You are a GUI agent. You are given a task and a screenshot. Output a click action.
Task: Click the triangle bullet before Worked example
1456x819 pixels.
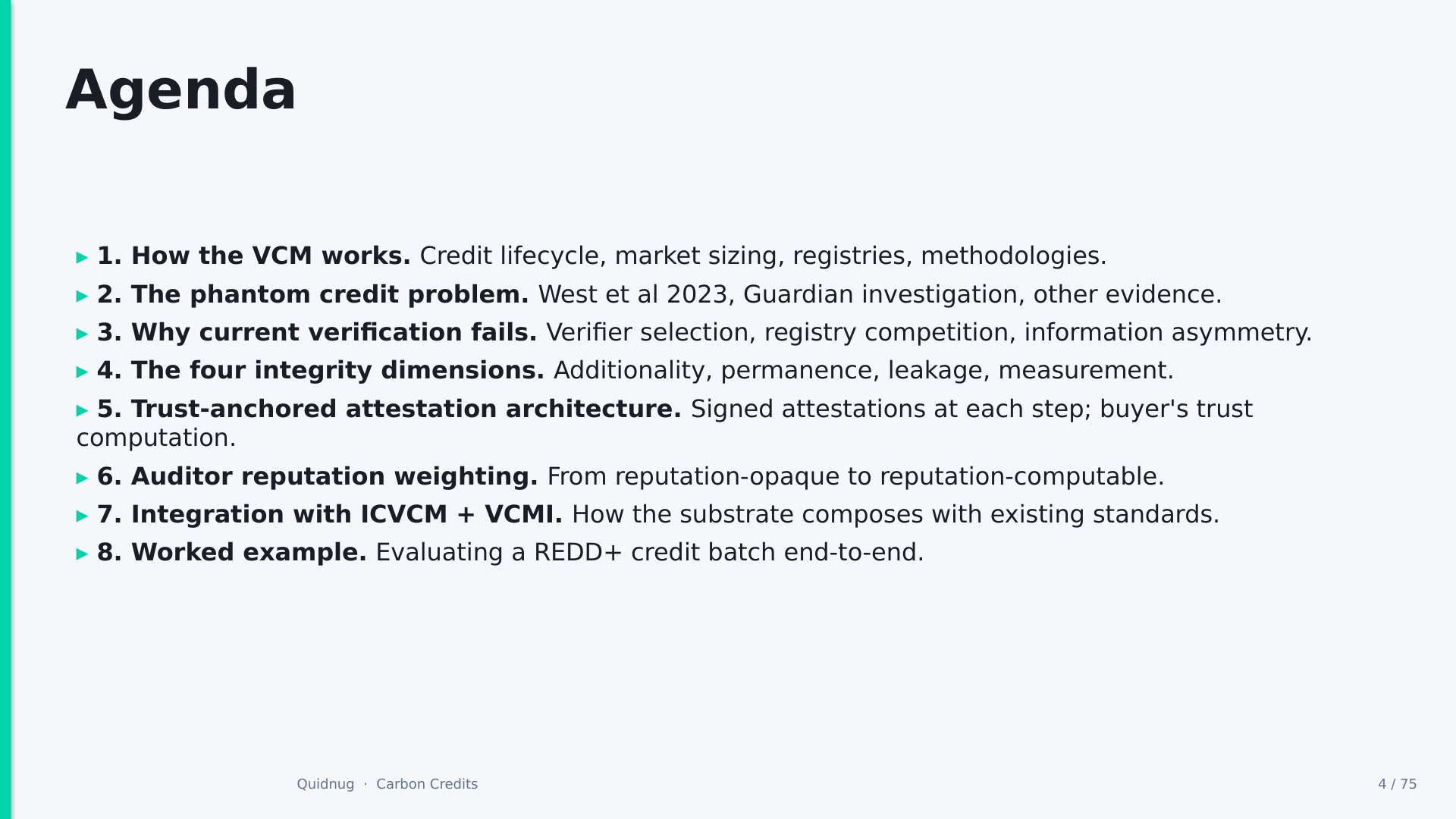click(x=83, y=554)
